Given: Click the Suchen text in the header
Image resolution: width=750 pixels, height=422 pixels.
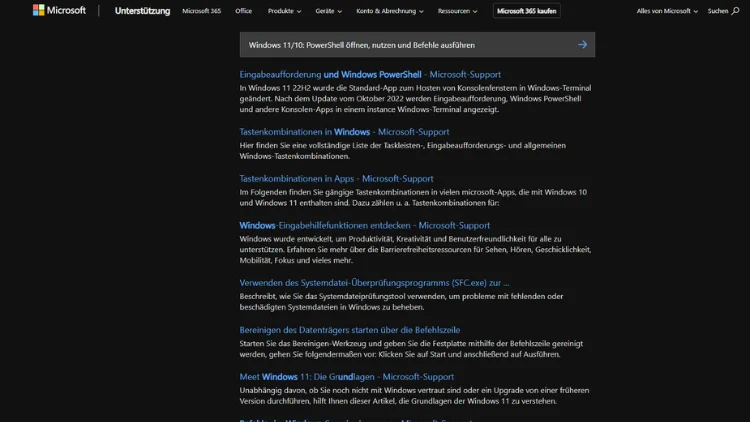Looking at the screenshot, I should (x=717, y=11).
